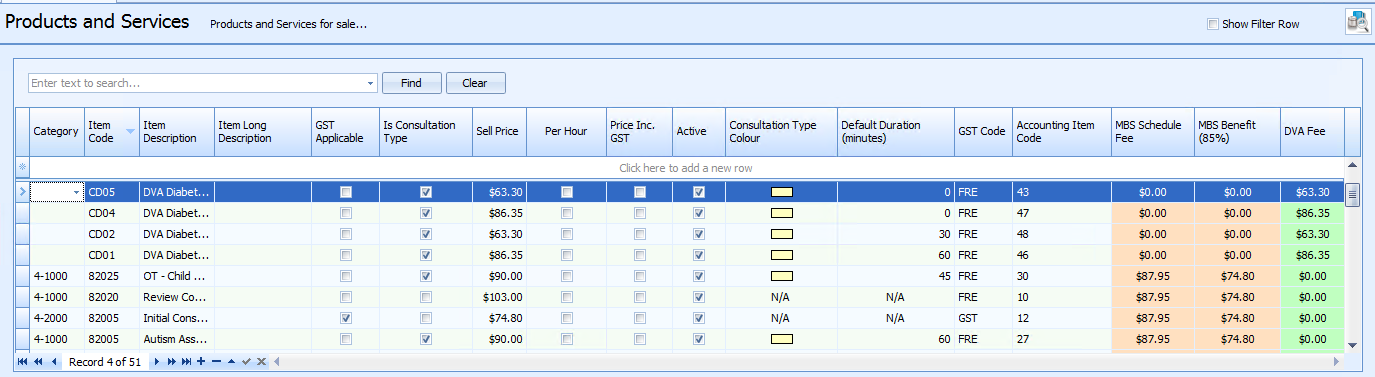Click the previous record arrow
1375x377 pixels.
[54, 362]
